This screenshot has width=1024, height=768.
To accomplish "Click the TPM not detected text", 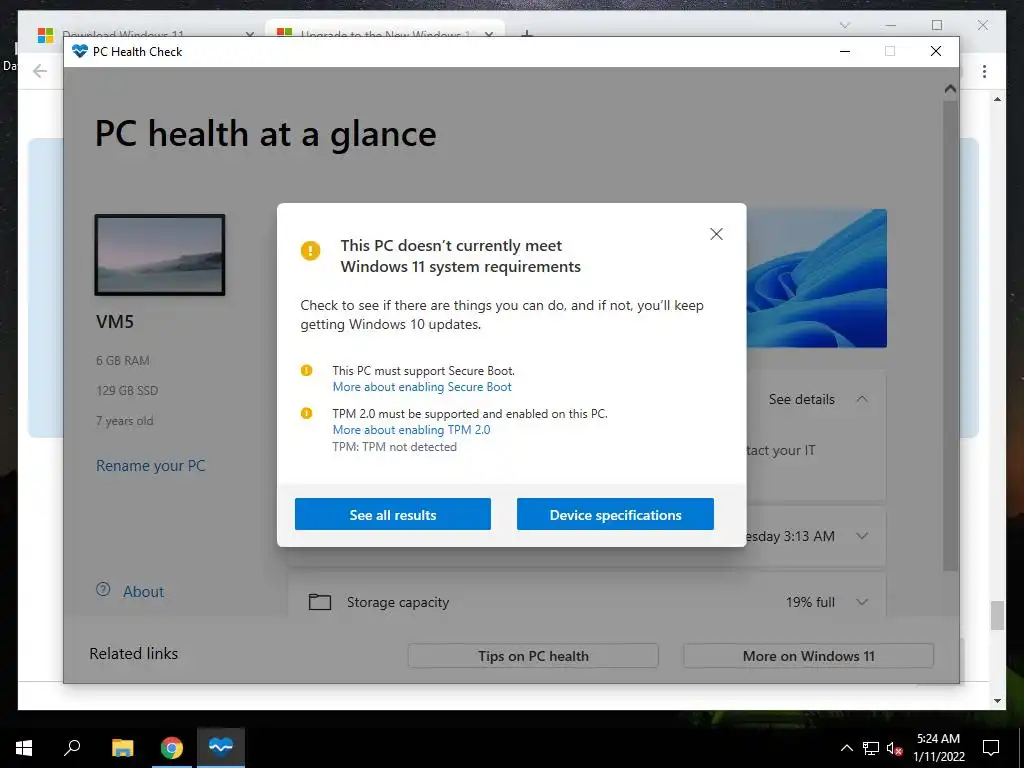I will 394,447.
